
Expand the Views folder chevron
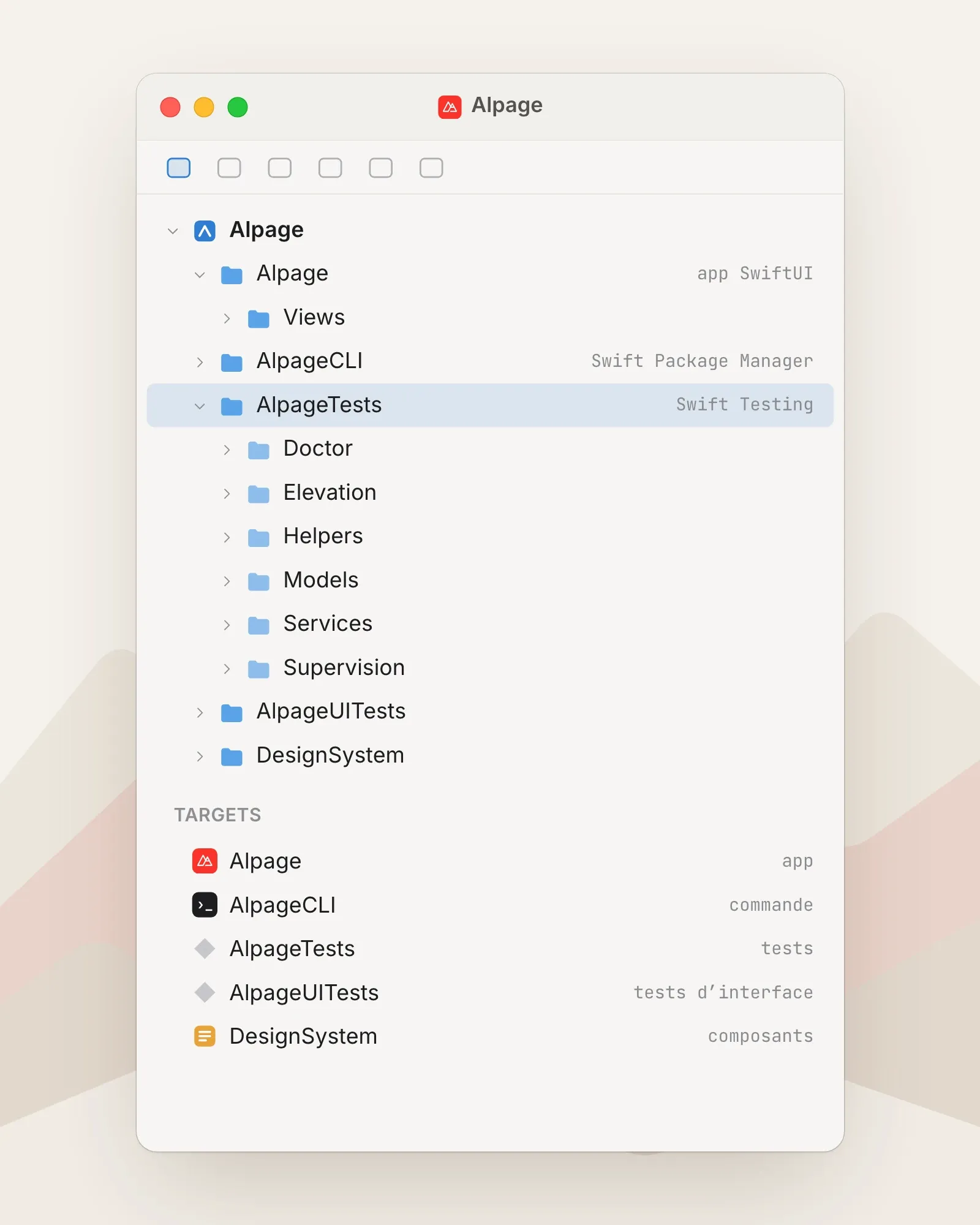[227, 318]
